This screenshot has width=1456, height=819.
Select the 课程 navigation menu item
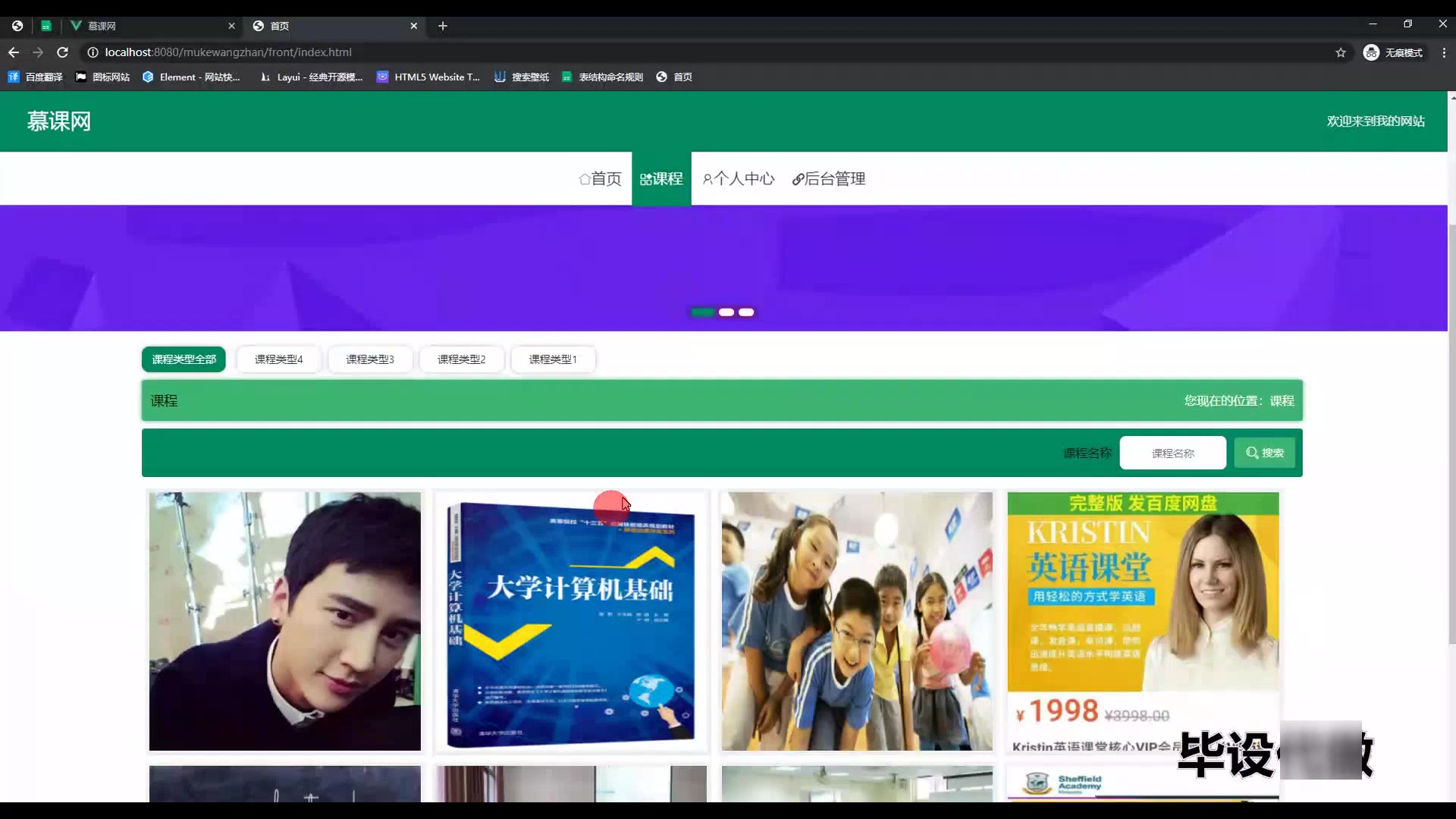(x=661, y=179)
